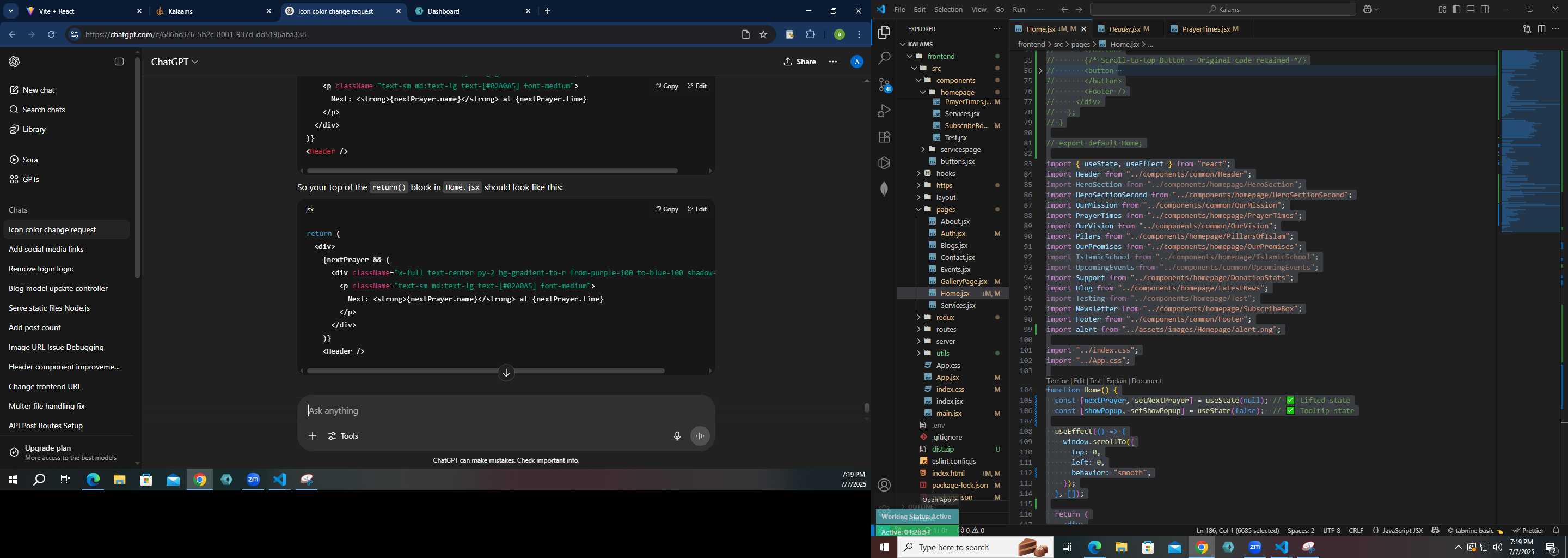1568x558 pixels.
Task: Click UTF-8 encoding in status bar
Action: tap(1331, 531)
